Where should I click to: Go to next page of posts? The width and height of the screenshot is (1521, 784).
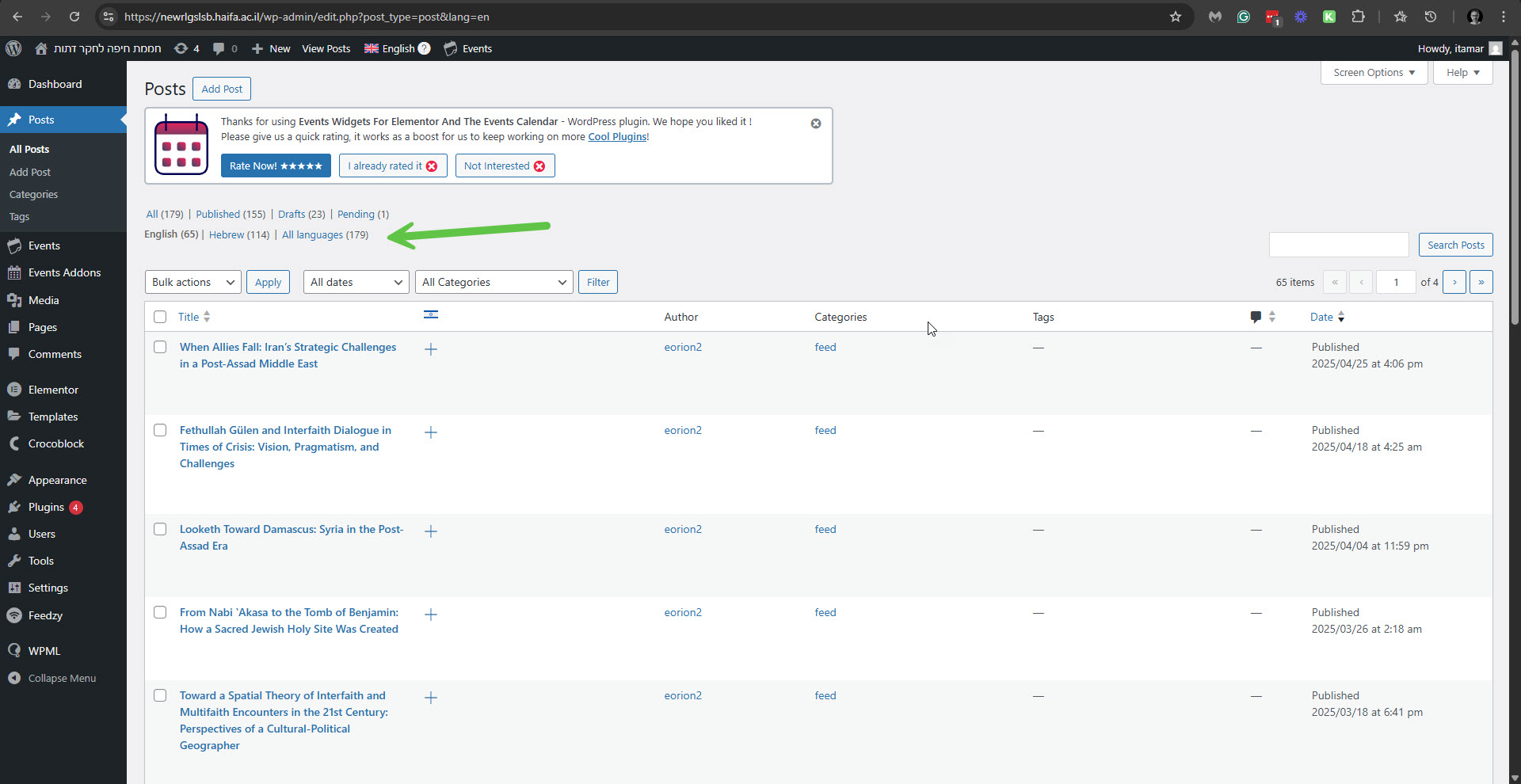coord(1454,282)
